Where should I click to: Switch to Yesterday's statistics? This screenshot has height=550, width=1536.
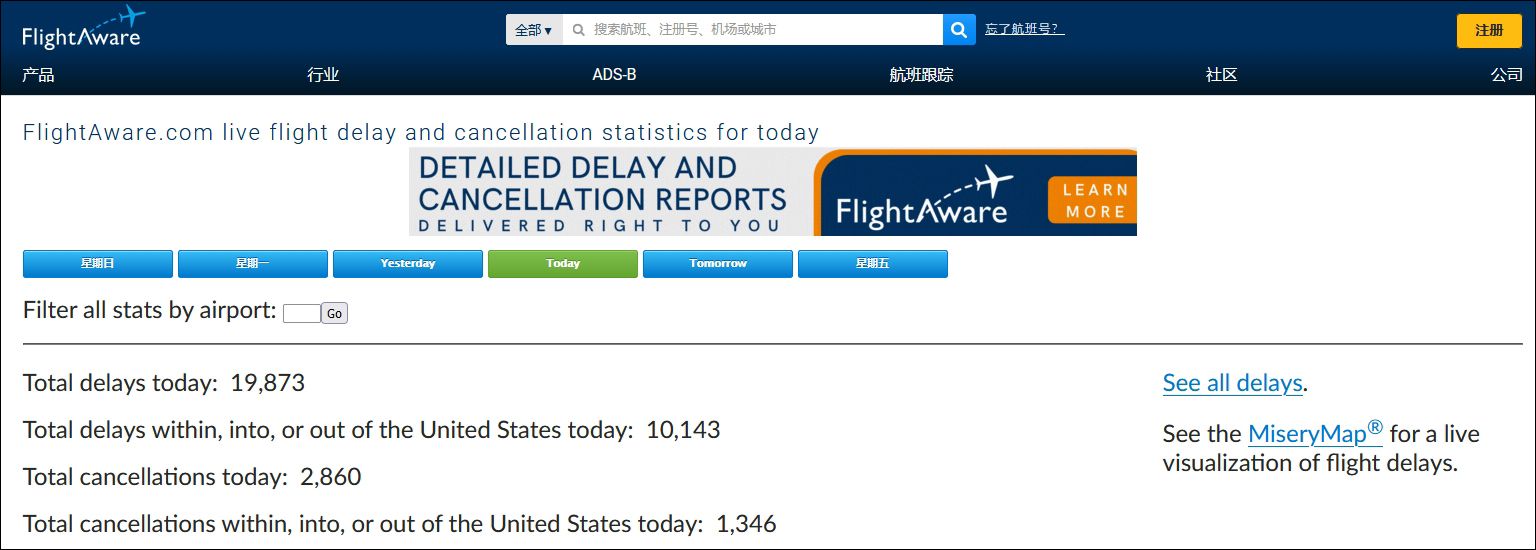408,264
